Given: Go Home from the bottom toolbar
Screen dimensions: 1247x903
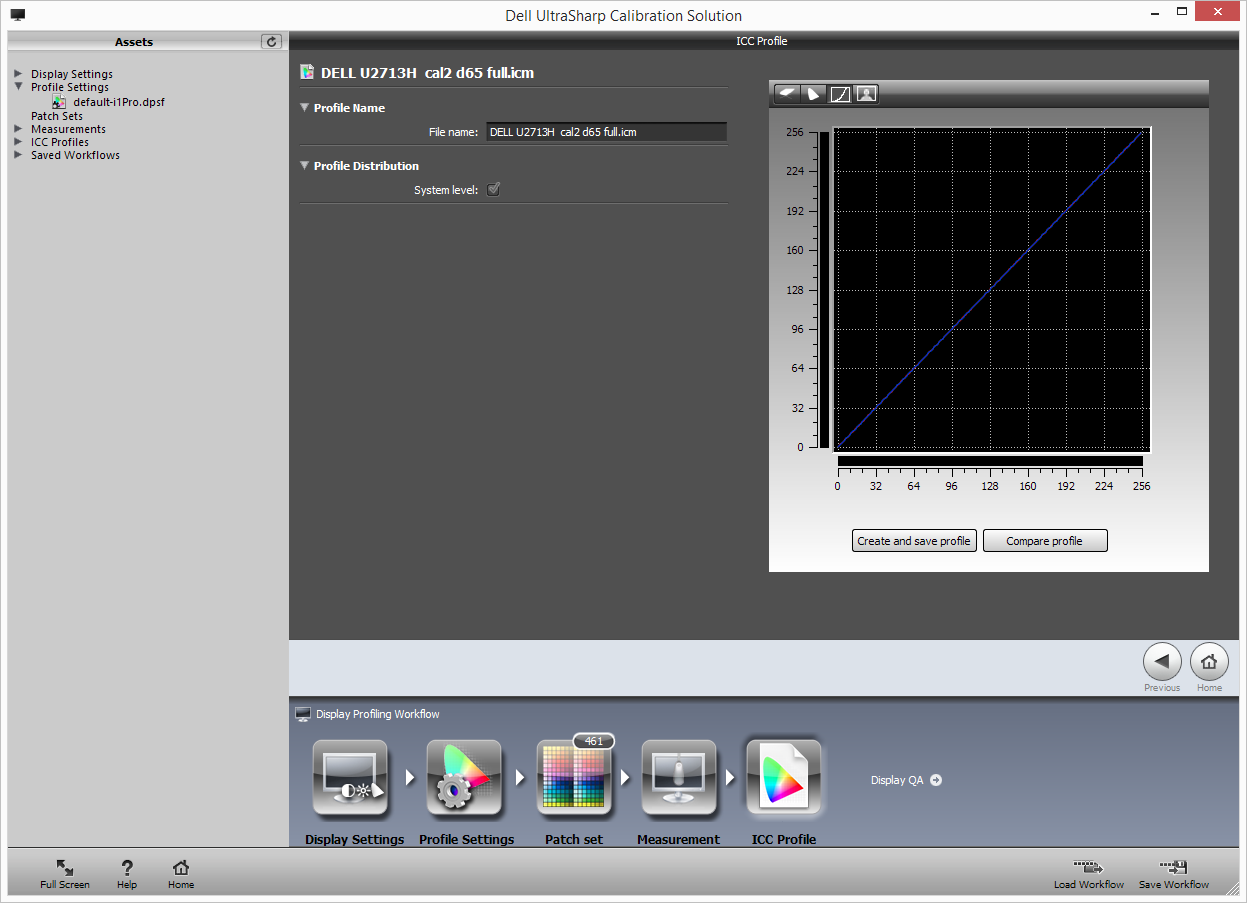Looking at the screenshot, I should tap(181, 874).
